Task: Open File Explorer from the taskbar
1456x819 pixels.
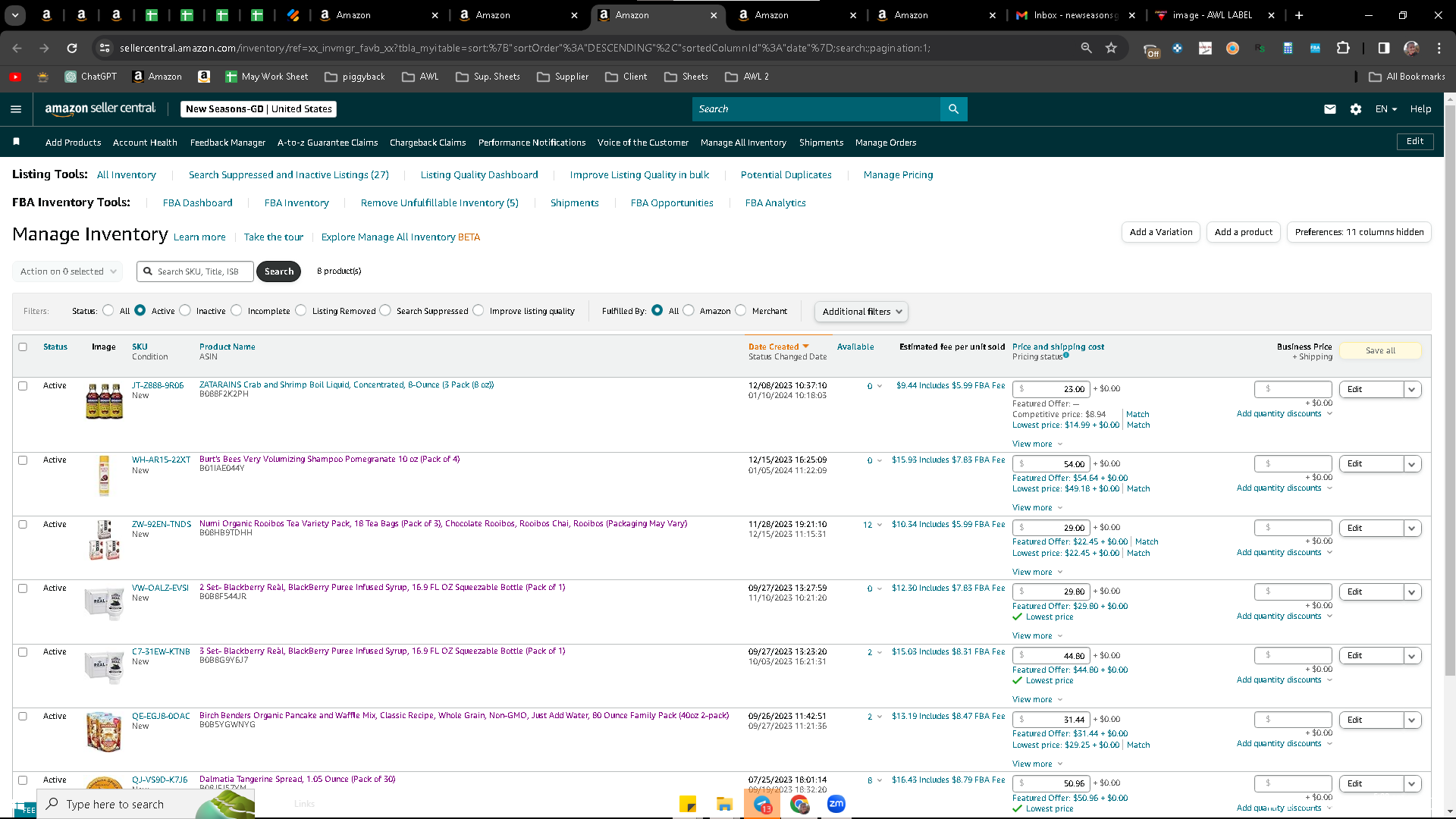Action: click(x=725, y=804)
